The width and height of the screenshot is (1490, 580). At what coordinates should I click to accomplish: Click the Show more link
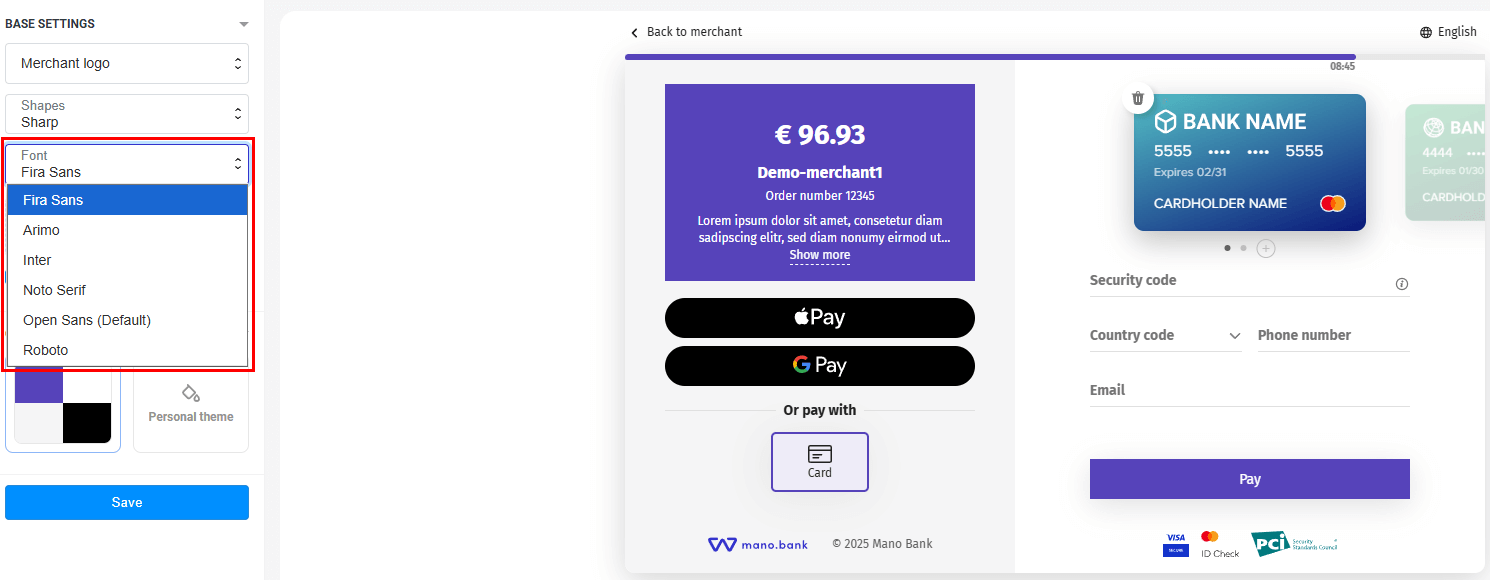(820, 255)
